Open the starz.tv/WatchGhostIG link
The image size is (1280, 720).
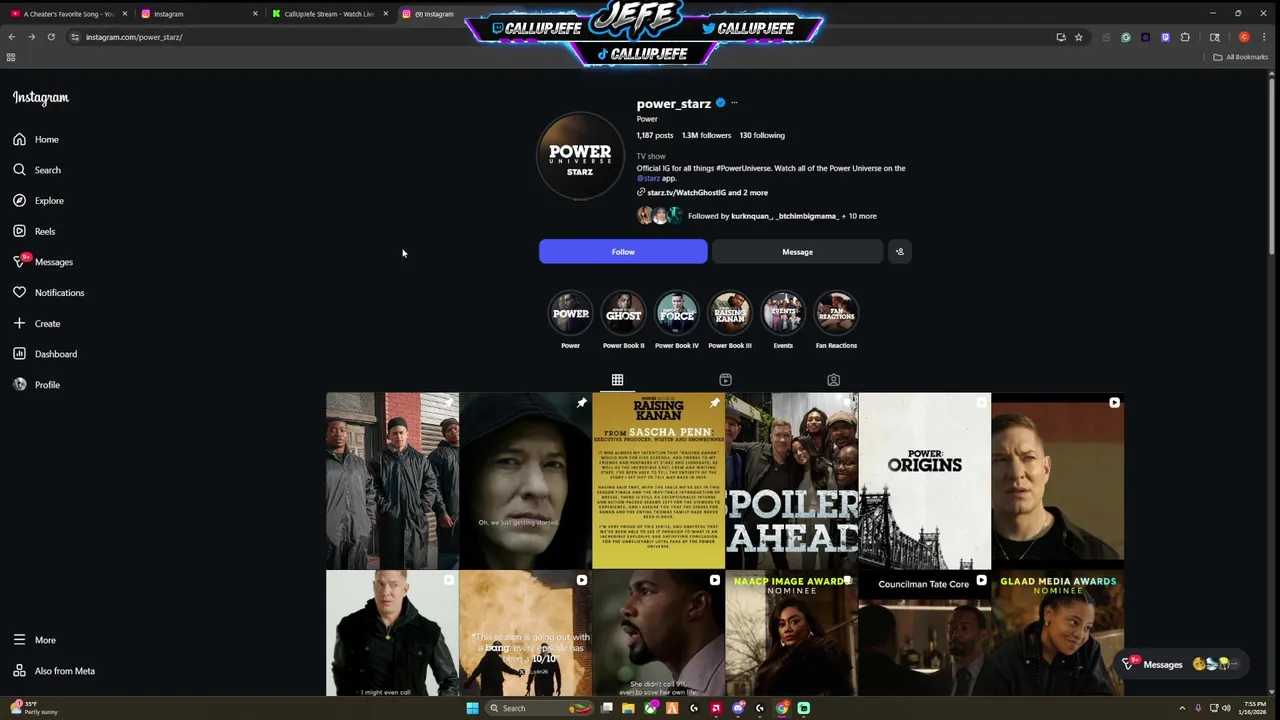[707, 192]
